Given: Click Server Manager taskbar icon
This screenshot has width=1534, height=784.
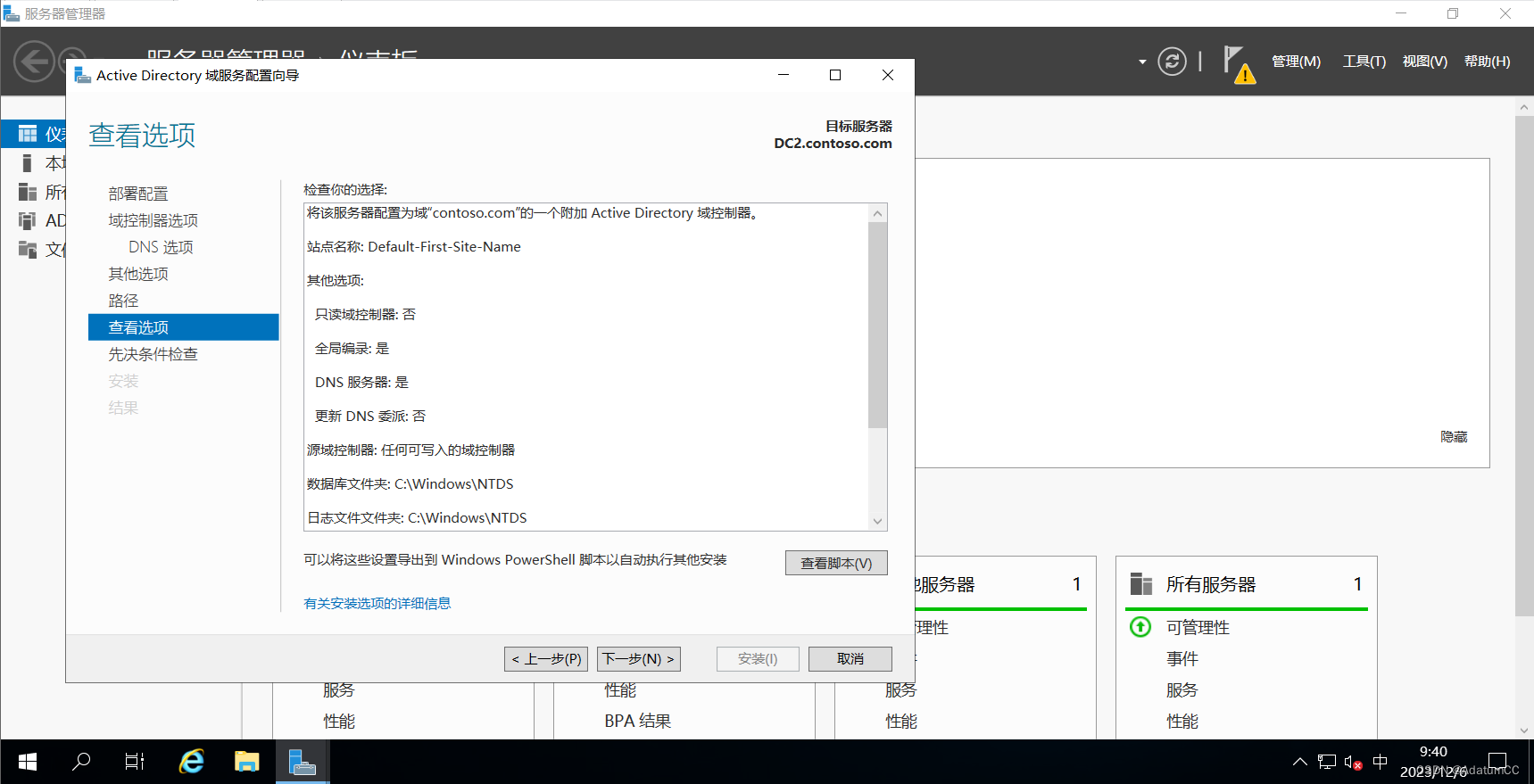Looking at the screenshot, I should click(303, 762).
